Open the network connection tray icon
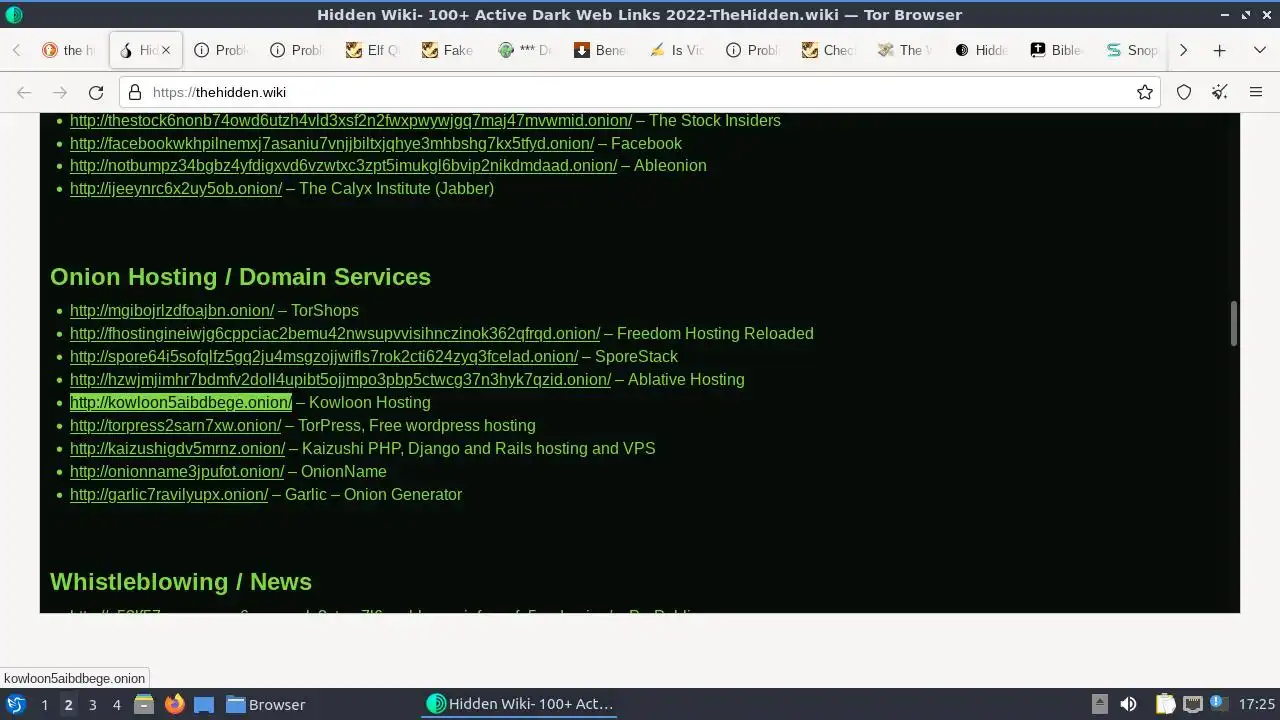 [1192, 704]
